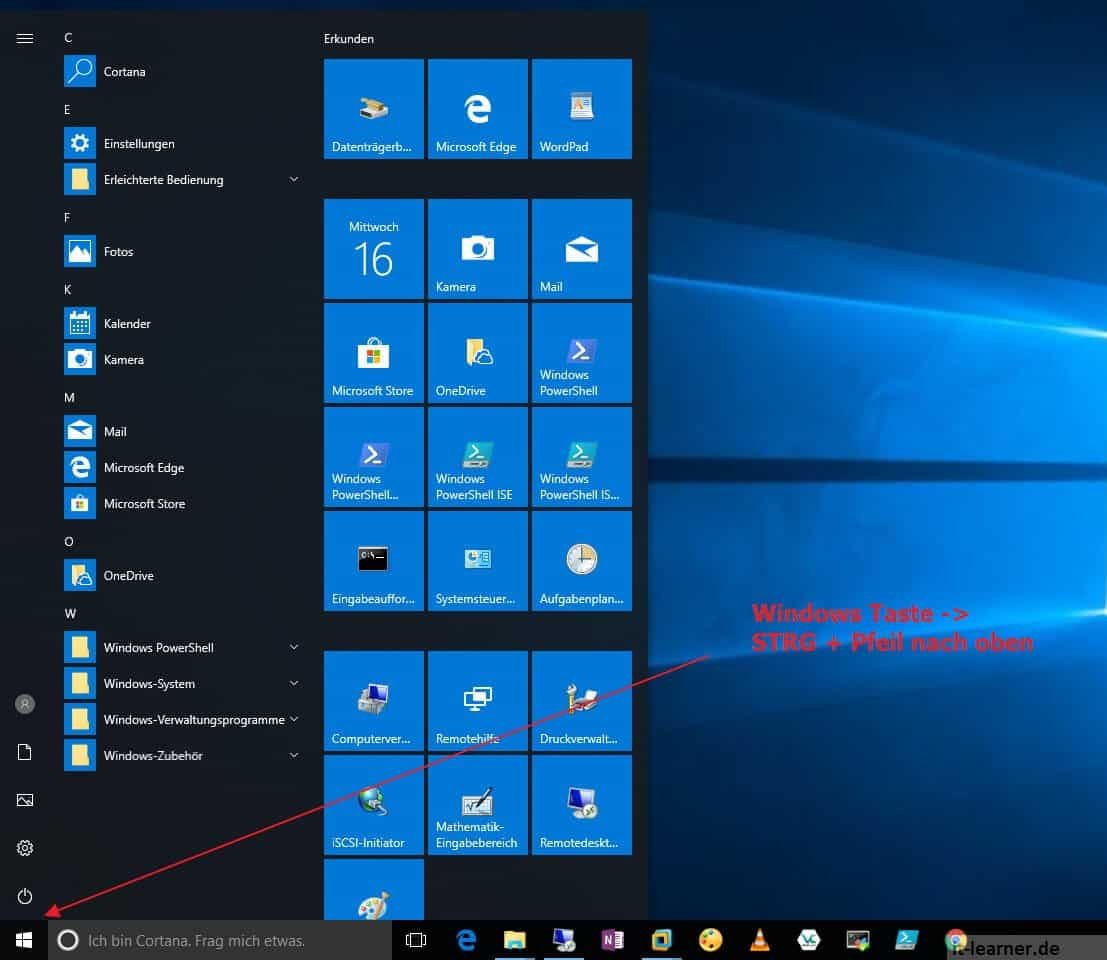Open Einstellungen from the app list
Image resolution: width=1107 pixels, height=960 pixels.
point(139,143)
